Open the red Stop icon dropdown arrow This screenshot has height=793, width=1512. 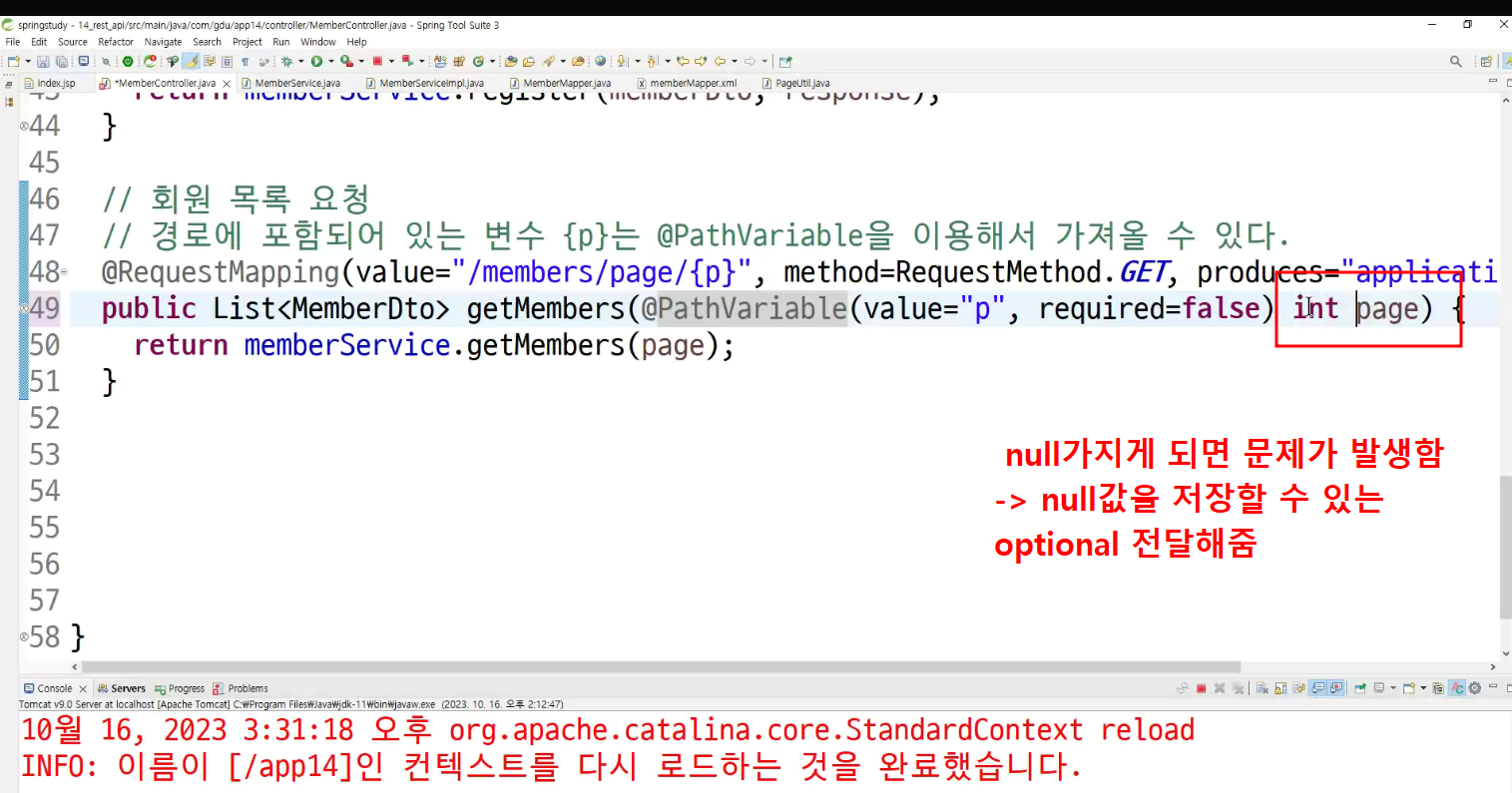pyautogui.click(x=391, y=62)
